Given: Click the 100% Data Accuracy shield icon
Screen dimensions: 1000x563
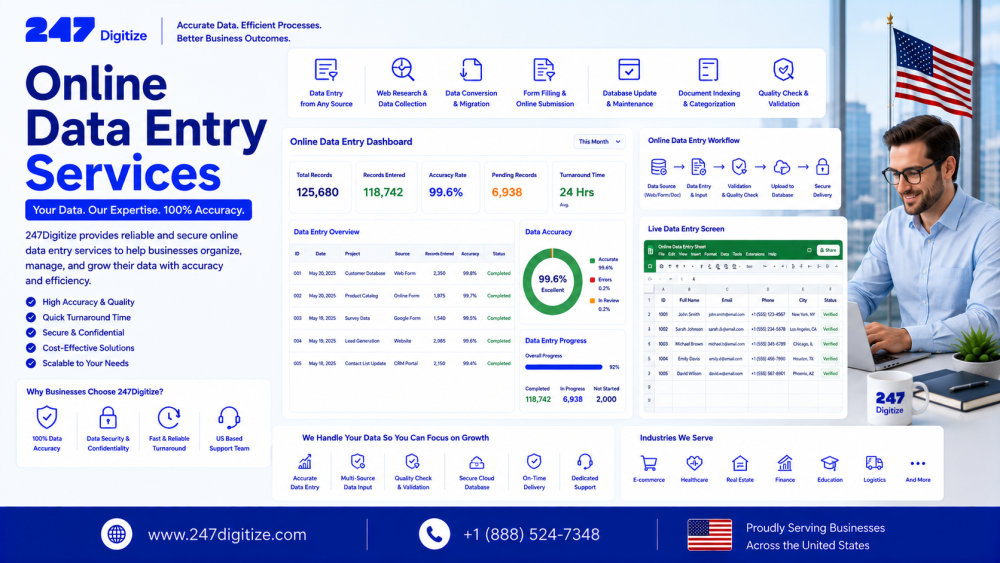Looking at the screenshot, I should 47,418.
